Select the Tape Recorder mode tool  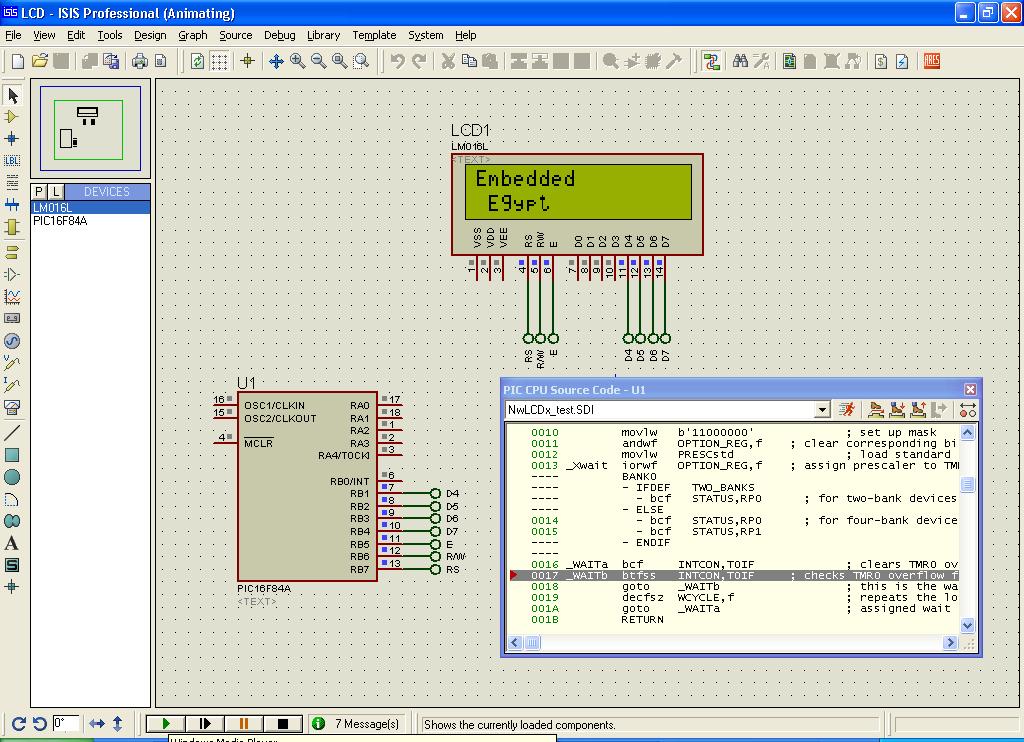tap(12, 319)
